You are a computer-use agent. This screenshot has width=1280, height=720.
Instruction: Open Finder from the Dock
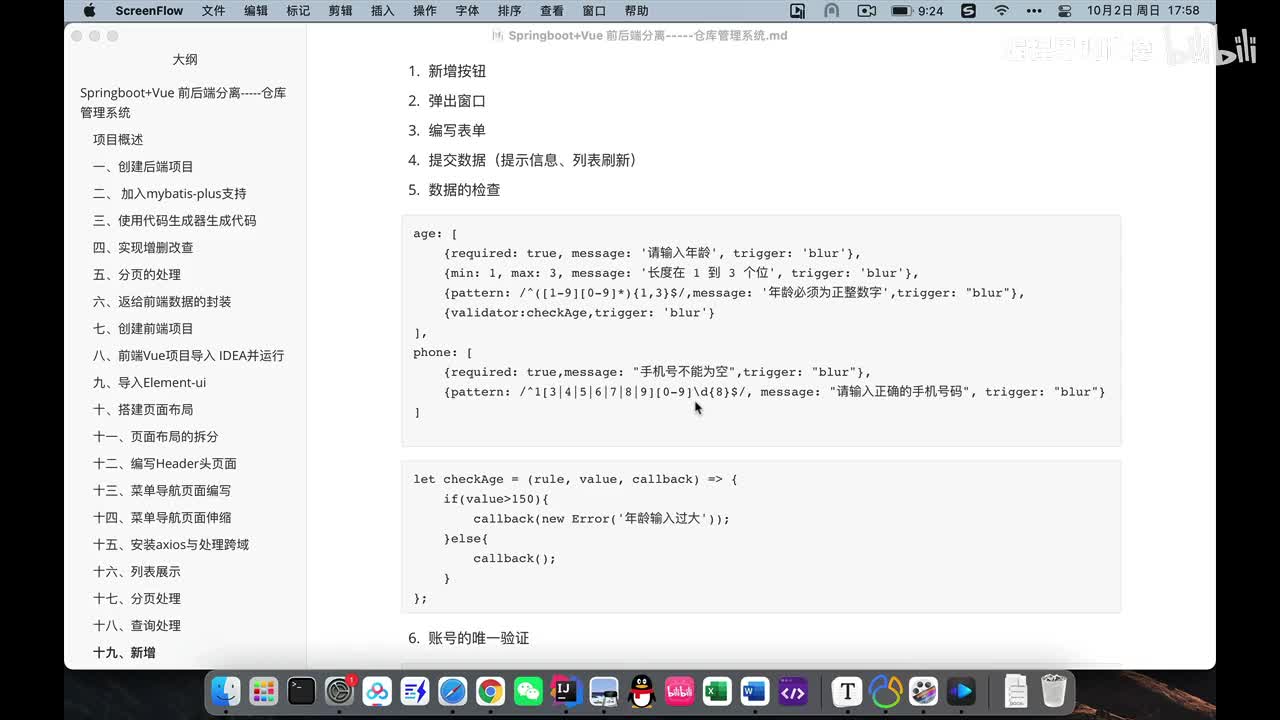(x=226, y=691)
